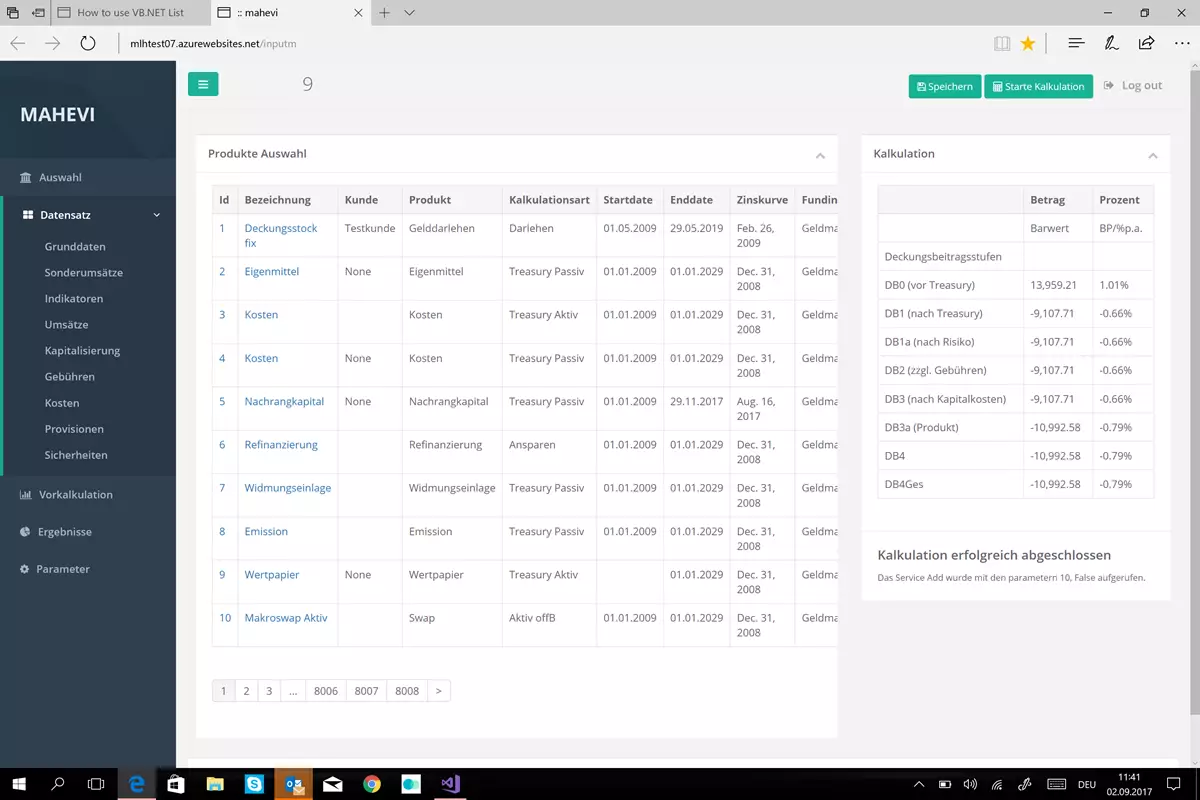The image size is (1200, 800).
Task: Open the web note pen icon
Action: (1111, 44)
